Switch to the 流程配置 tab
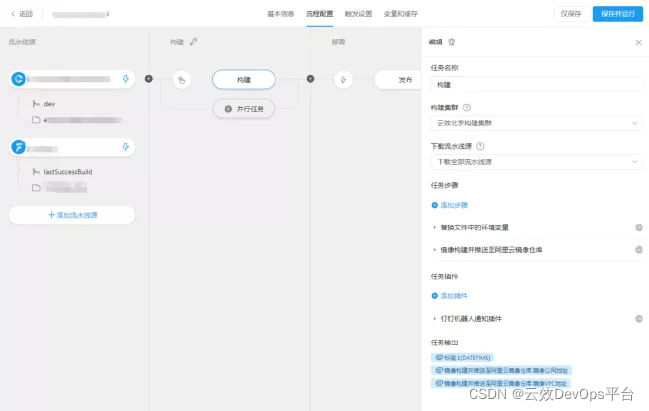 tap(320, 14)
